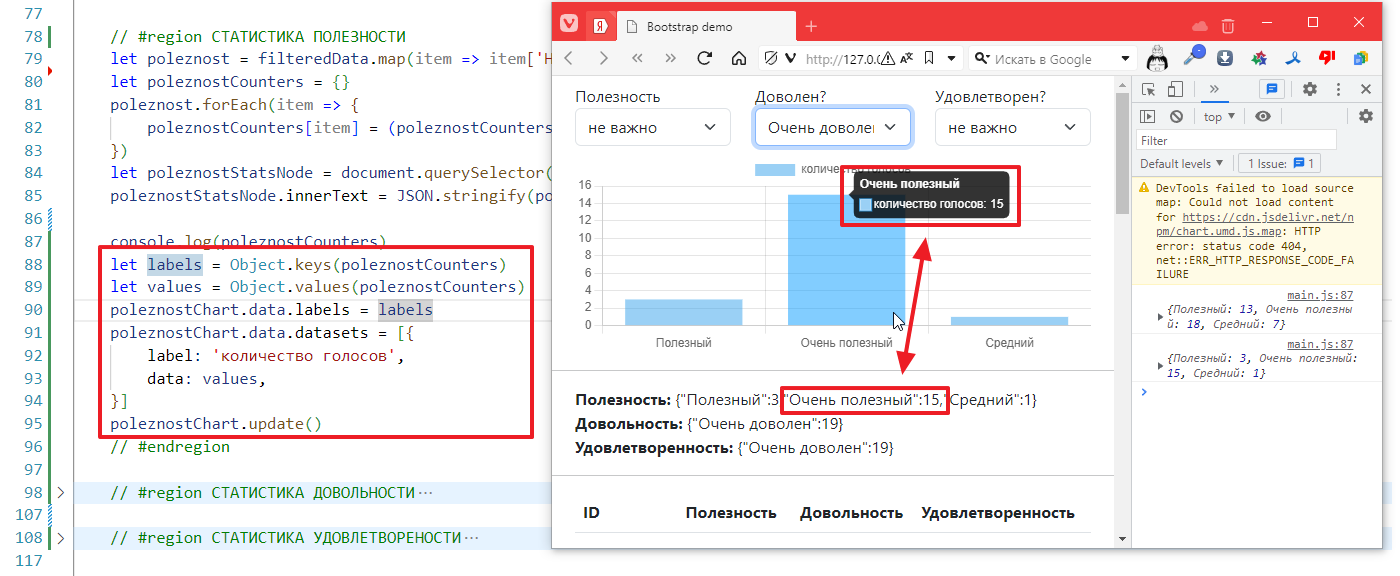
Task: Open the downloads extension icon in toolbar
Action: click(1224, 59)
